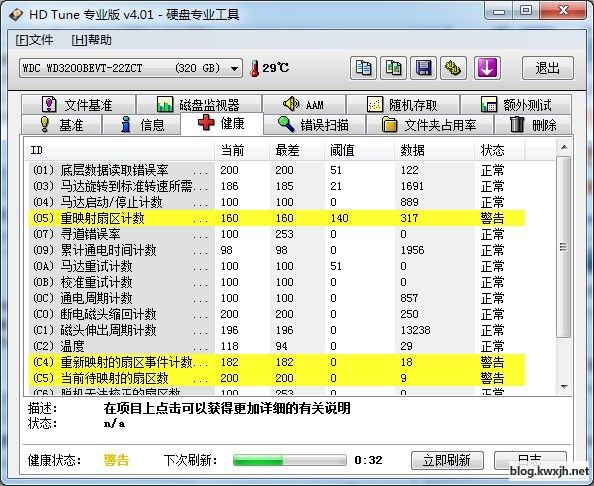Open the options settings icon in the toolbar
594x486 pixels.
453,68
